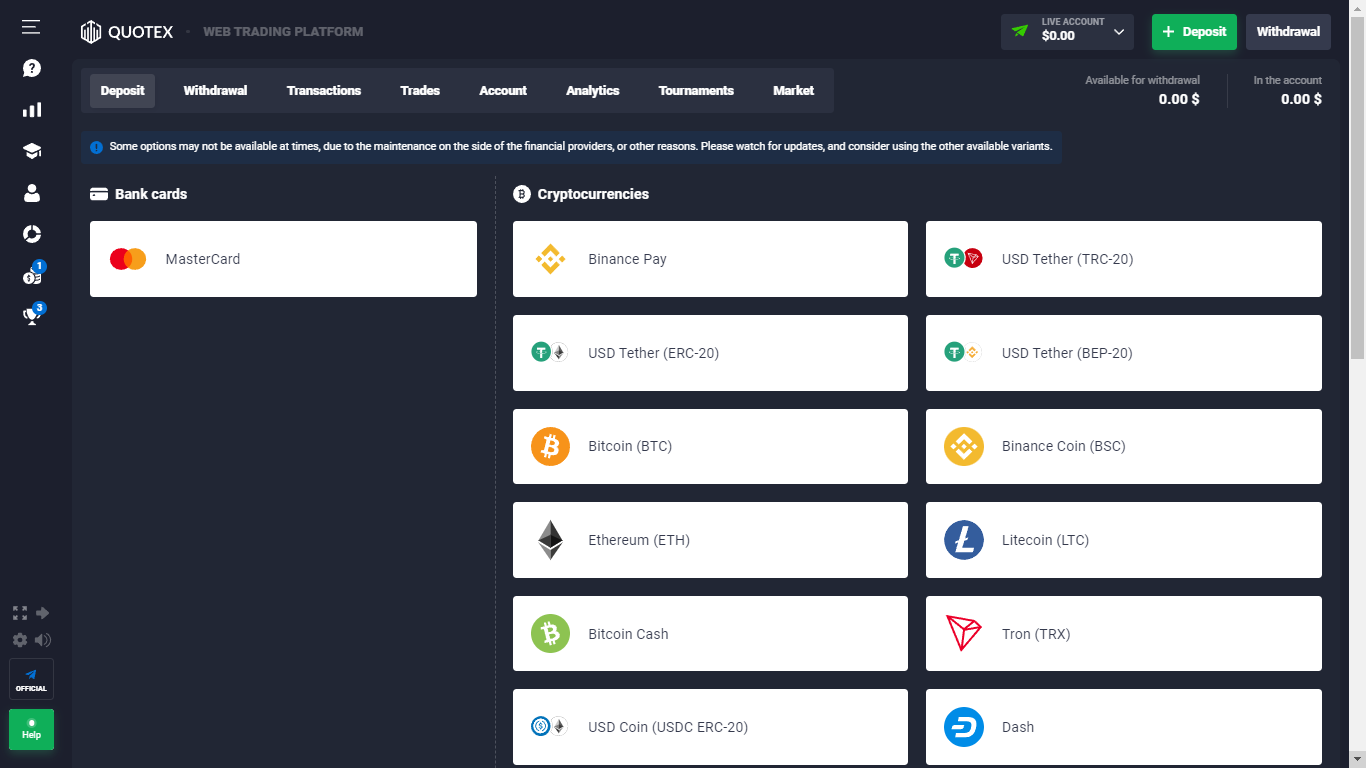Switch to the Withdrawal tab
Viewport: 1366px width, 768px height.
pos(215,91)
